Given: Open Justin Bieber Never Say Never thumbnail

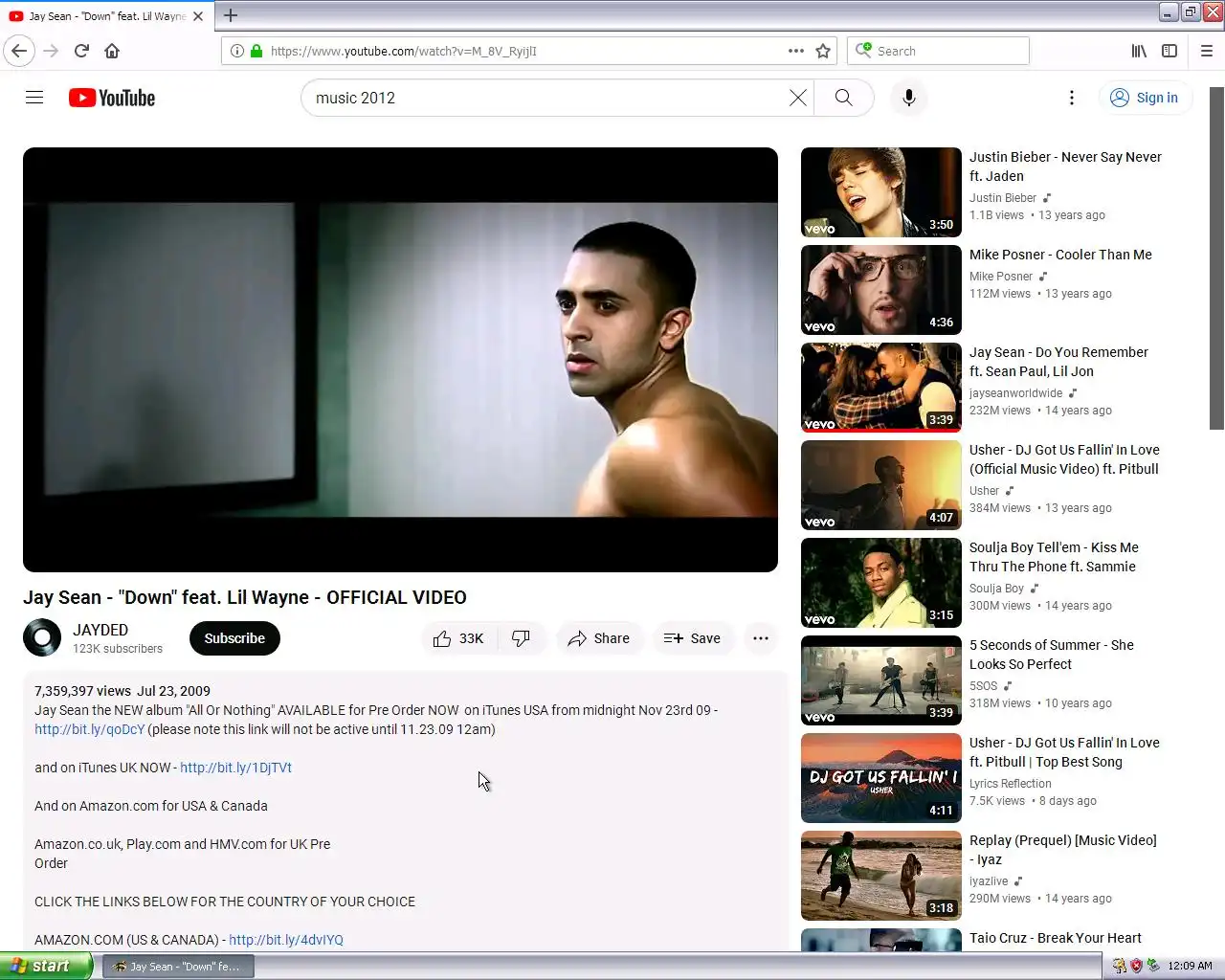Looking at the screenshot, I should pos(881,192).
